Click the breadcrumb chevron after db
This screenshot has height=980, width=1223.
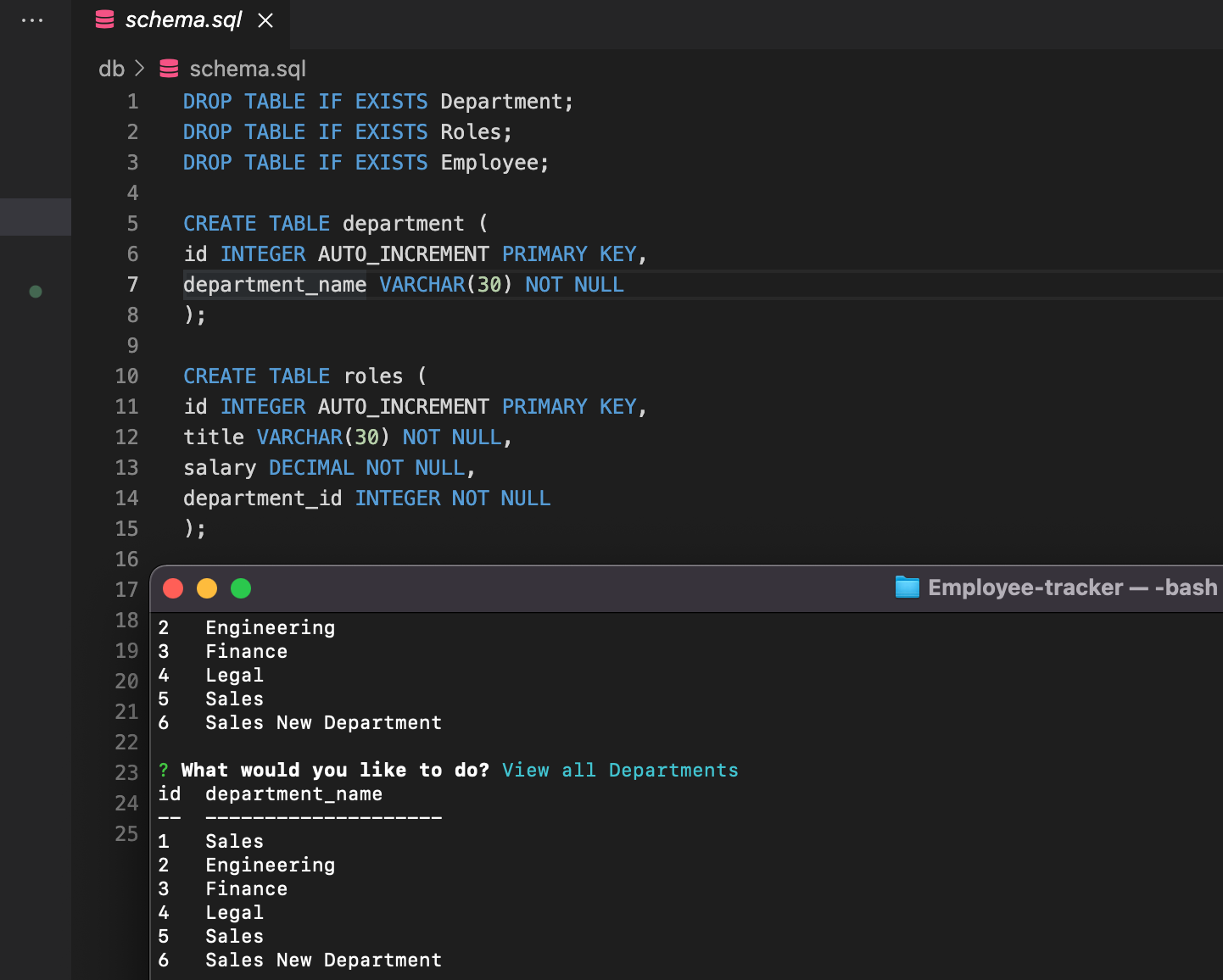(x=140, y=69)
